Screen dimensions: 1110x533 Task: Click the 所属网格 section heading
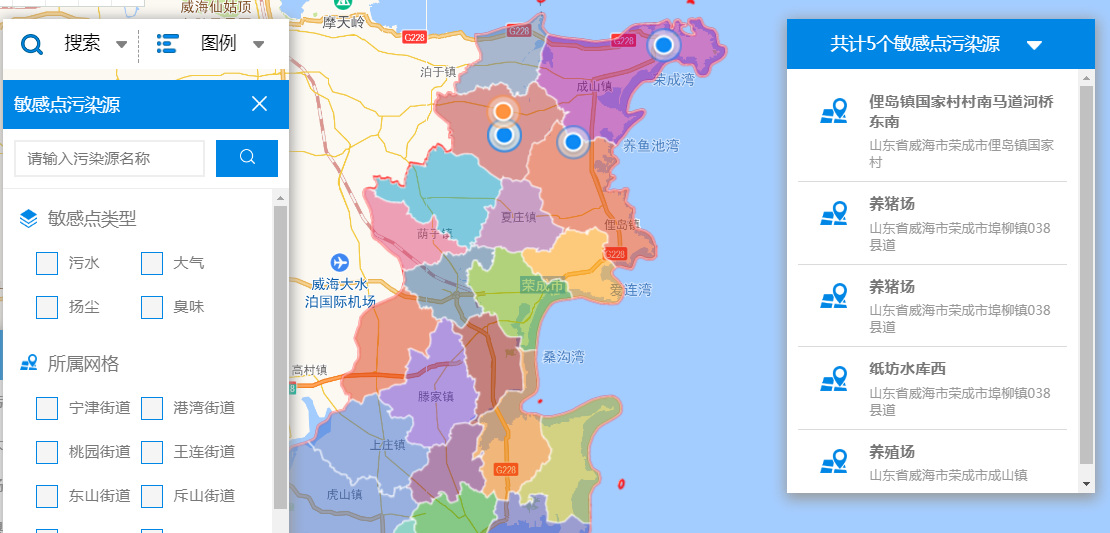[x=84, y=364]
